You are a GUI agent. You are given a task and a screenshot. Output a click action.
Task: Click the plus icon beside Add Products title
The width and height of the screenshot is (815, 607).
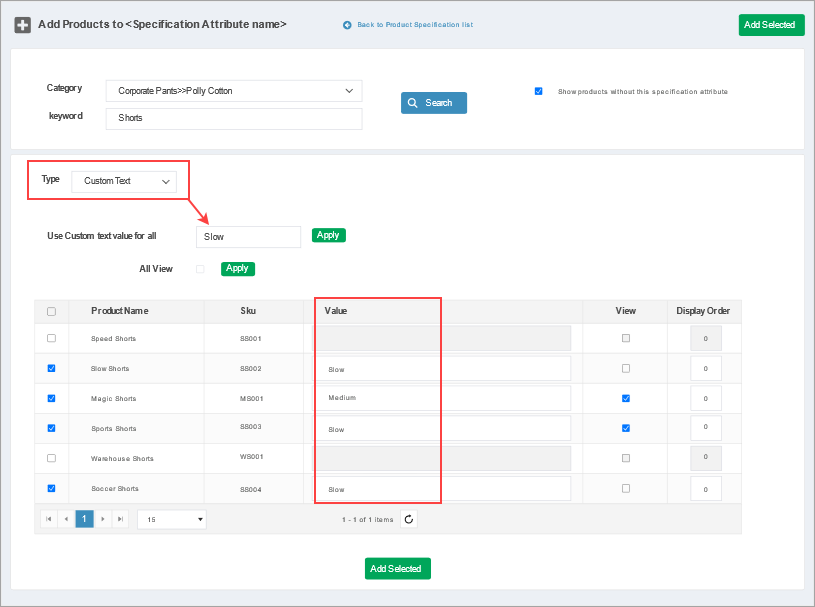tap(22, 25)
